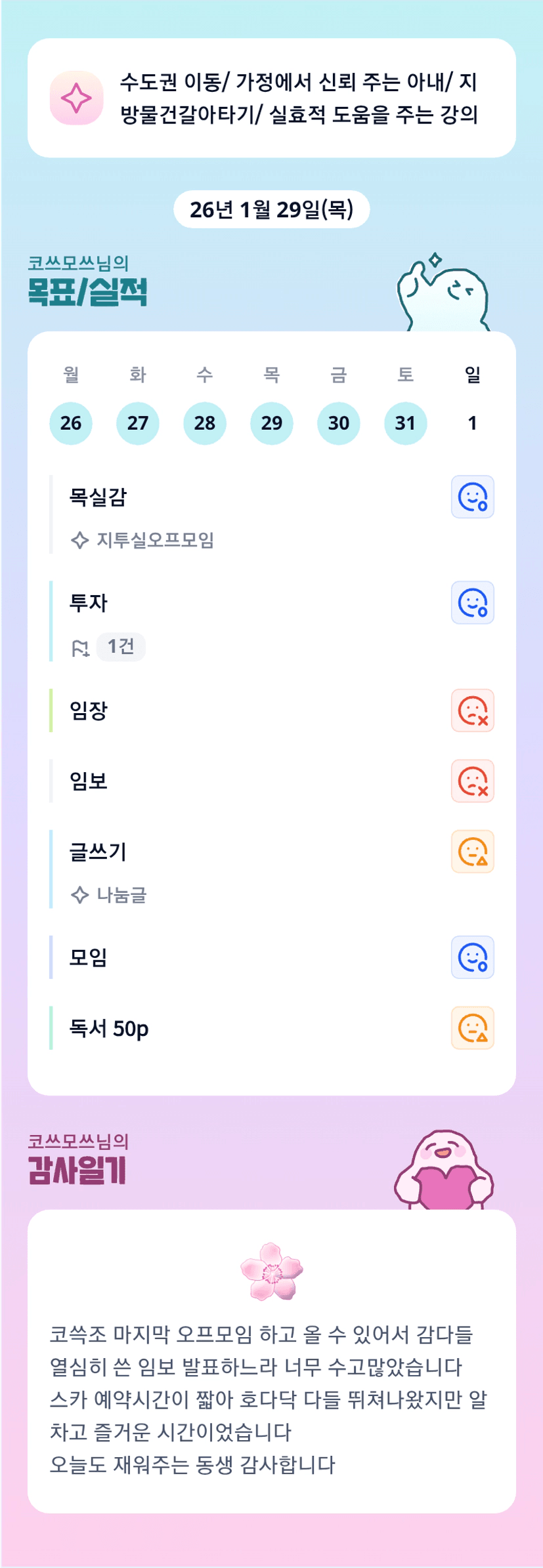Click the orange neutral face for 글쓰기
This screenshot has width=543, height=1568.
click(x=472, y=852)
